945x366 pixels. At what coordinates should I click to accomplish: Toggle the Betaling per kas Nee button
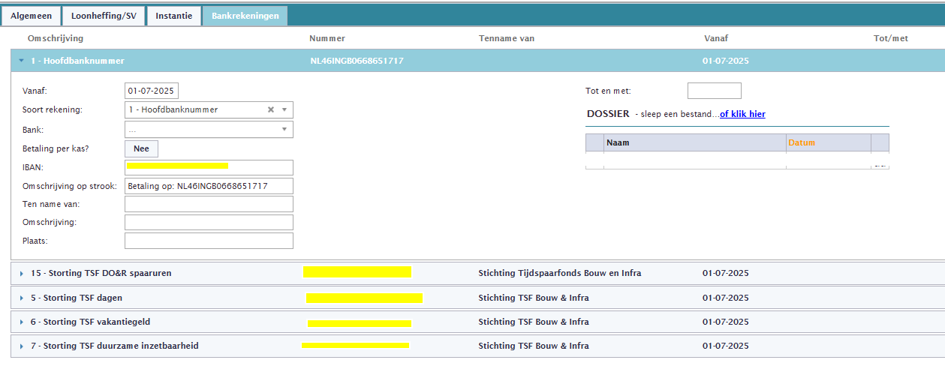click(141, 149)
